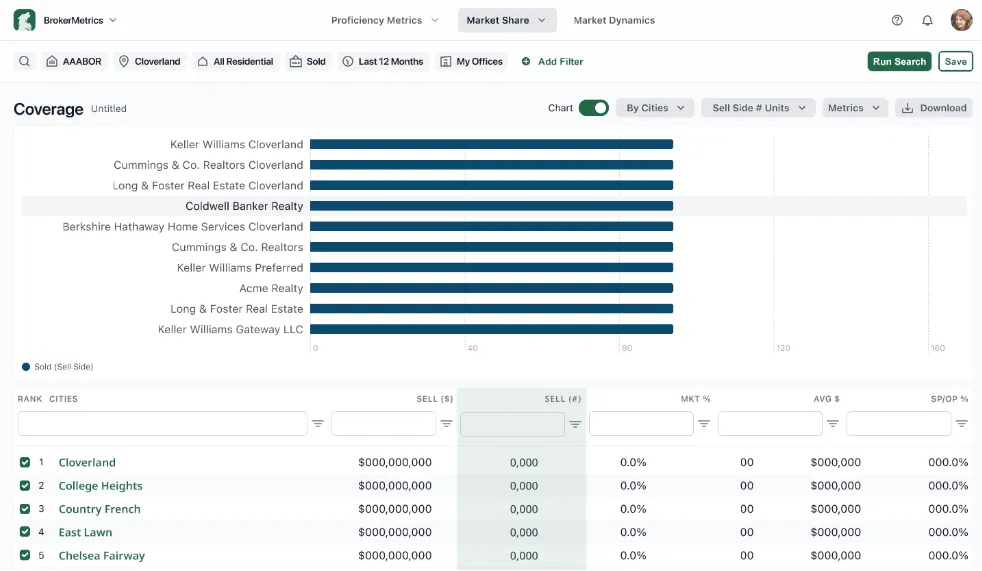
Task: Uncheck the East Lawn row checkbox
Action: (x=25, y=532)
